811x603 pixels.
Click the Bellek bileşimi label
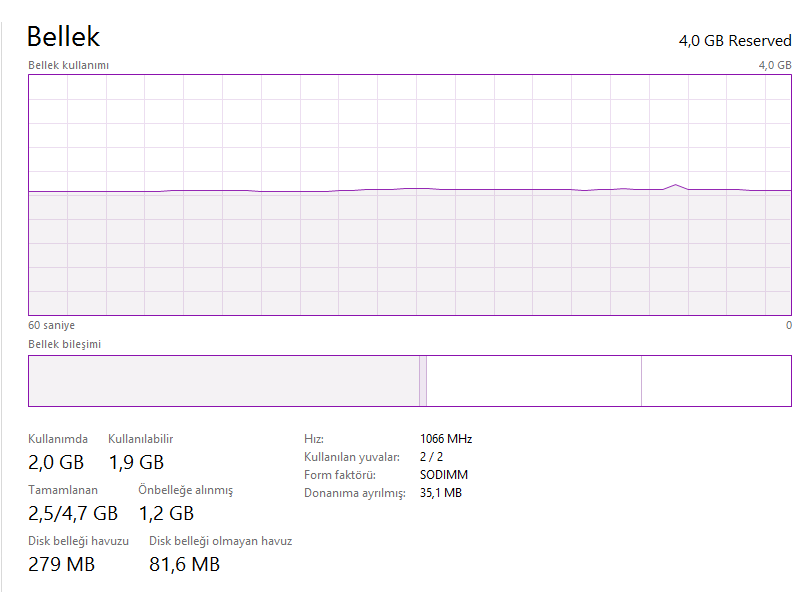click(x=64, y=344)
